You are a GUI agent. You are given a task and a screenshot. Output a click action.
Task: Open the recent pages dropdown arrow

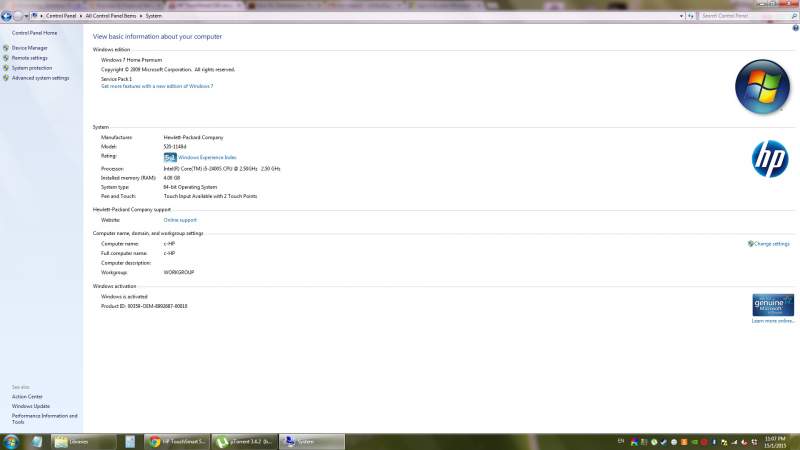(x=26, y=16)
